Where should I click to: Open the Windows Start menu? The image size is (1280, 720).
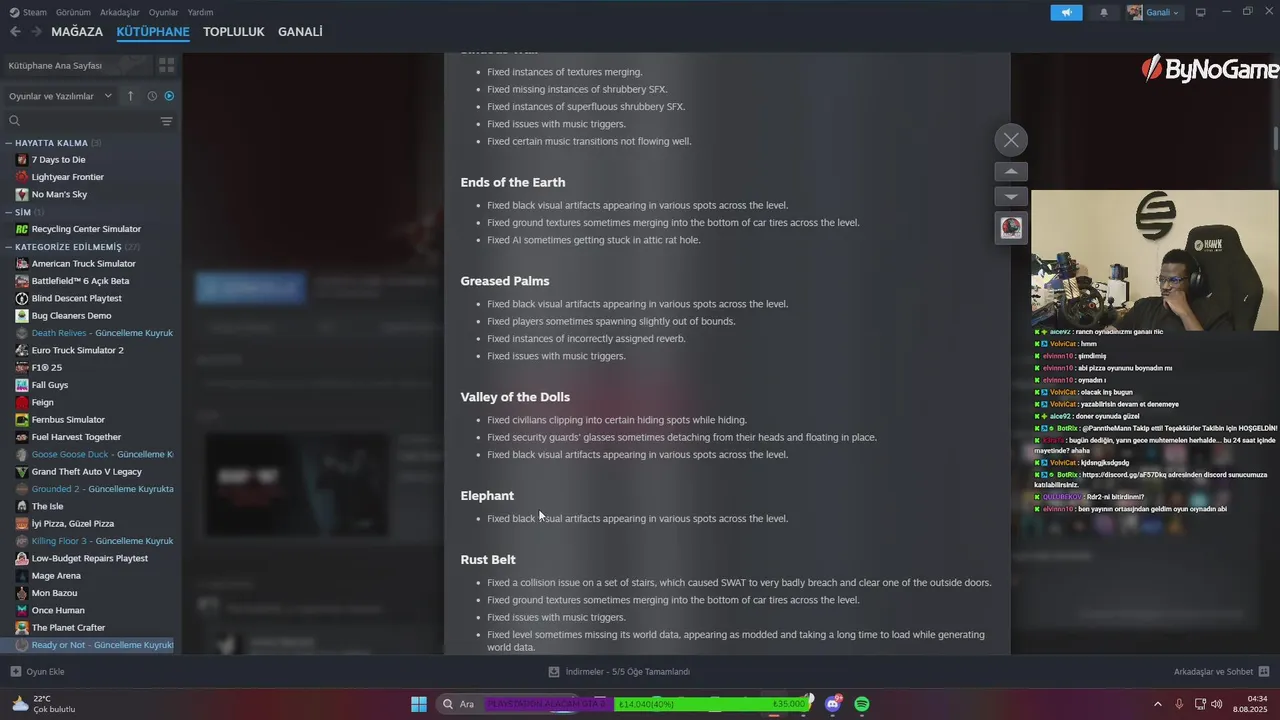click(x=419, y=704)
